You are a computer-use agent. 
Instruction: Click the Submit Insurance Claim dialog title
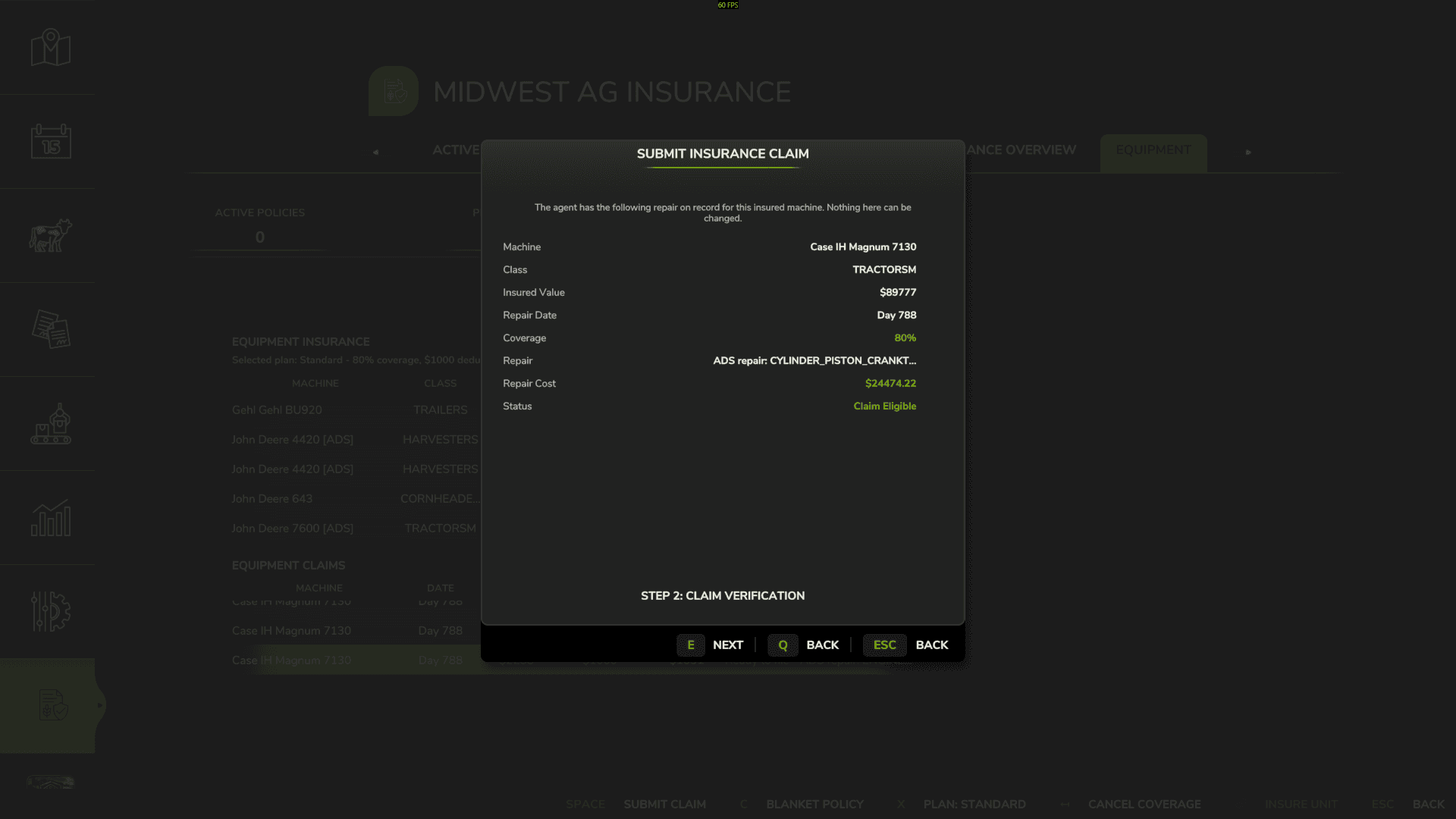point(723,154)
